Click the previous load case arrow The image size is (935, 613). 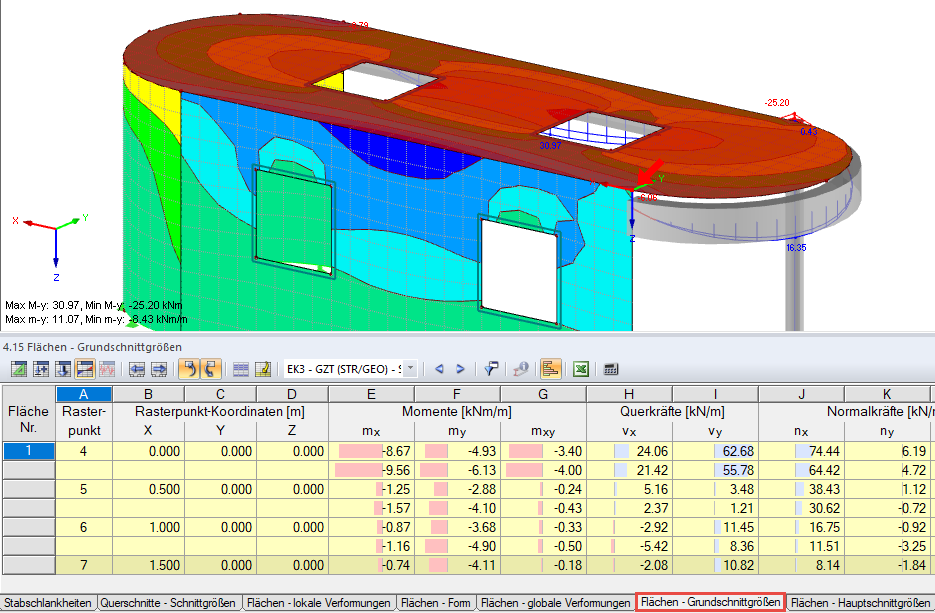440,368
